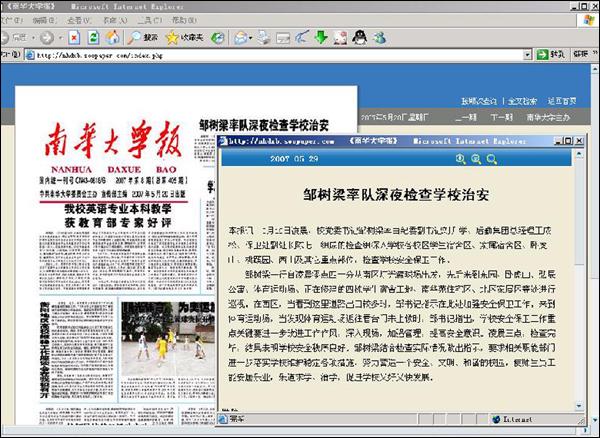Click the blue bird-like toolbar icon
Viewport: 600px width, 438px height.
click(x=302, y=37)
